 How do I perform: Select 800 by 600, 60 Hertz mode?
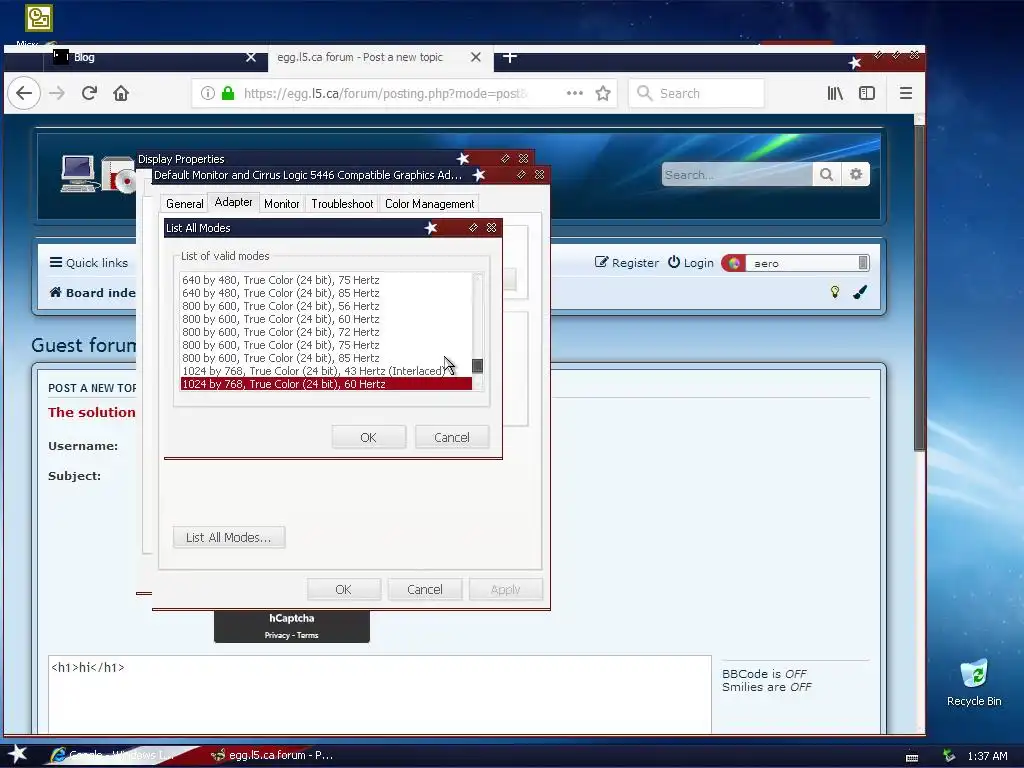click(326, 319)
